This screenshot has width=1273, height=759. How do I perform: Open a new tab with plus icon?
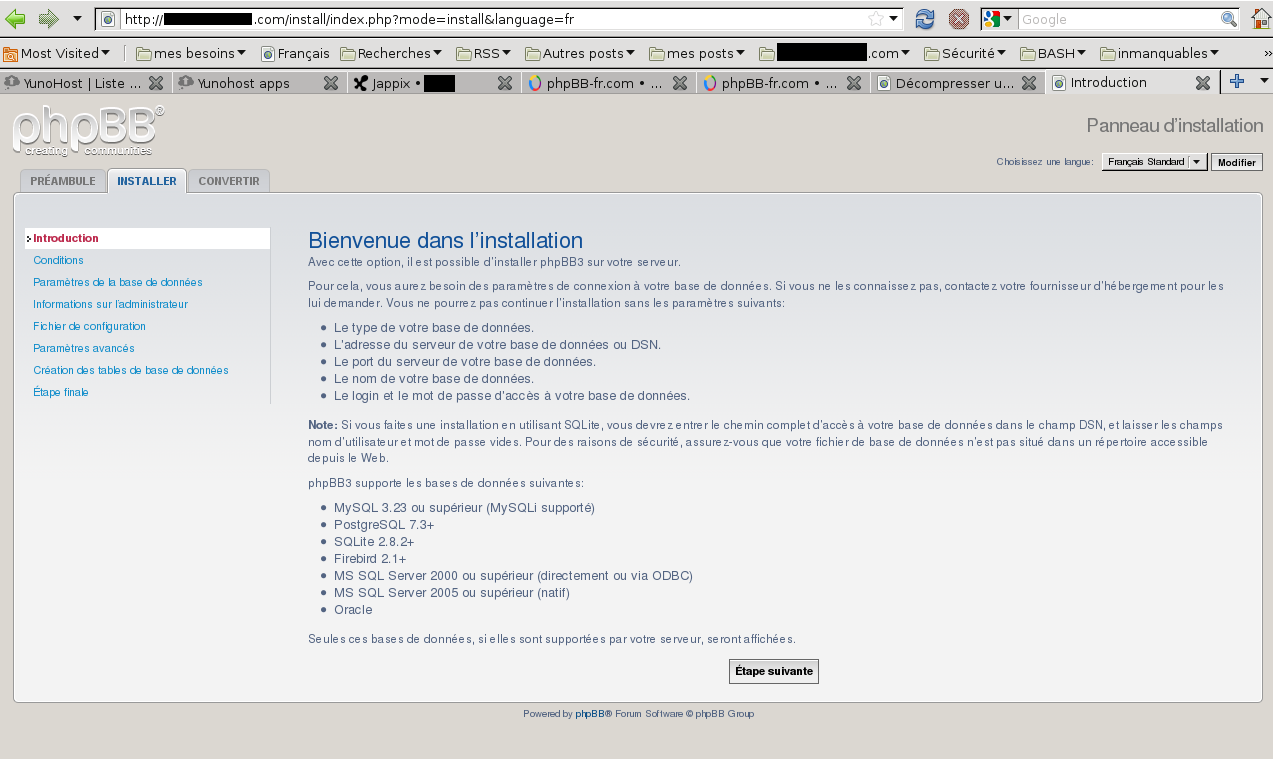point(1237,82)
